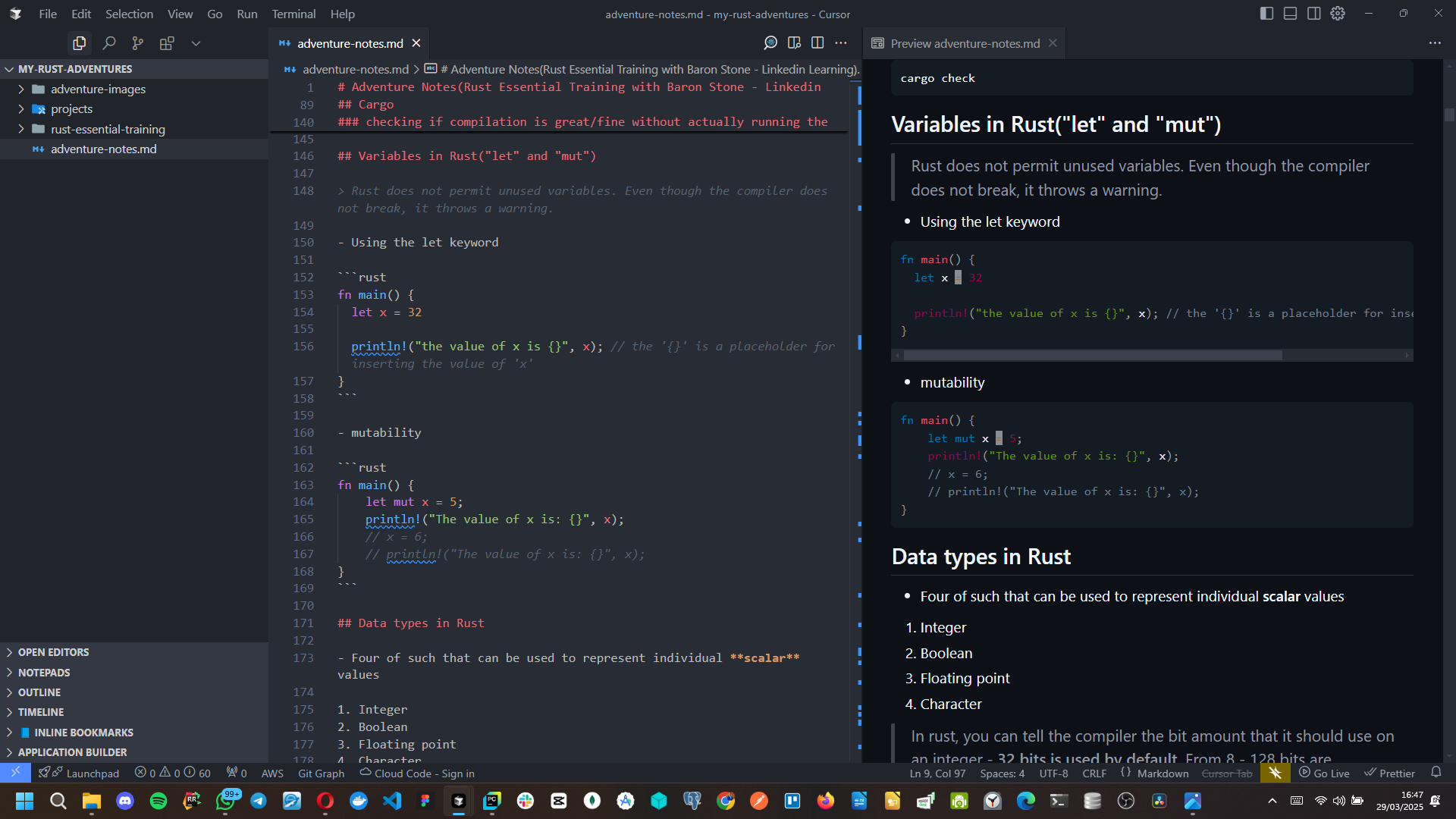The image size is (1456, 819).
Task: Open Git Graph from the status bar
Action: (321, 773)
